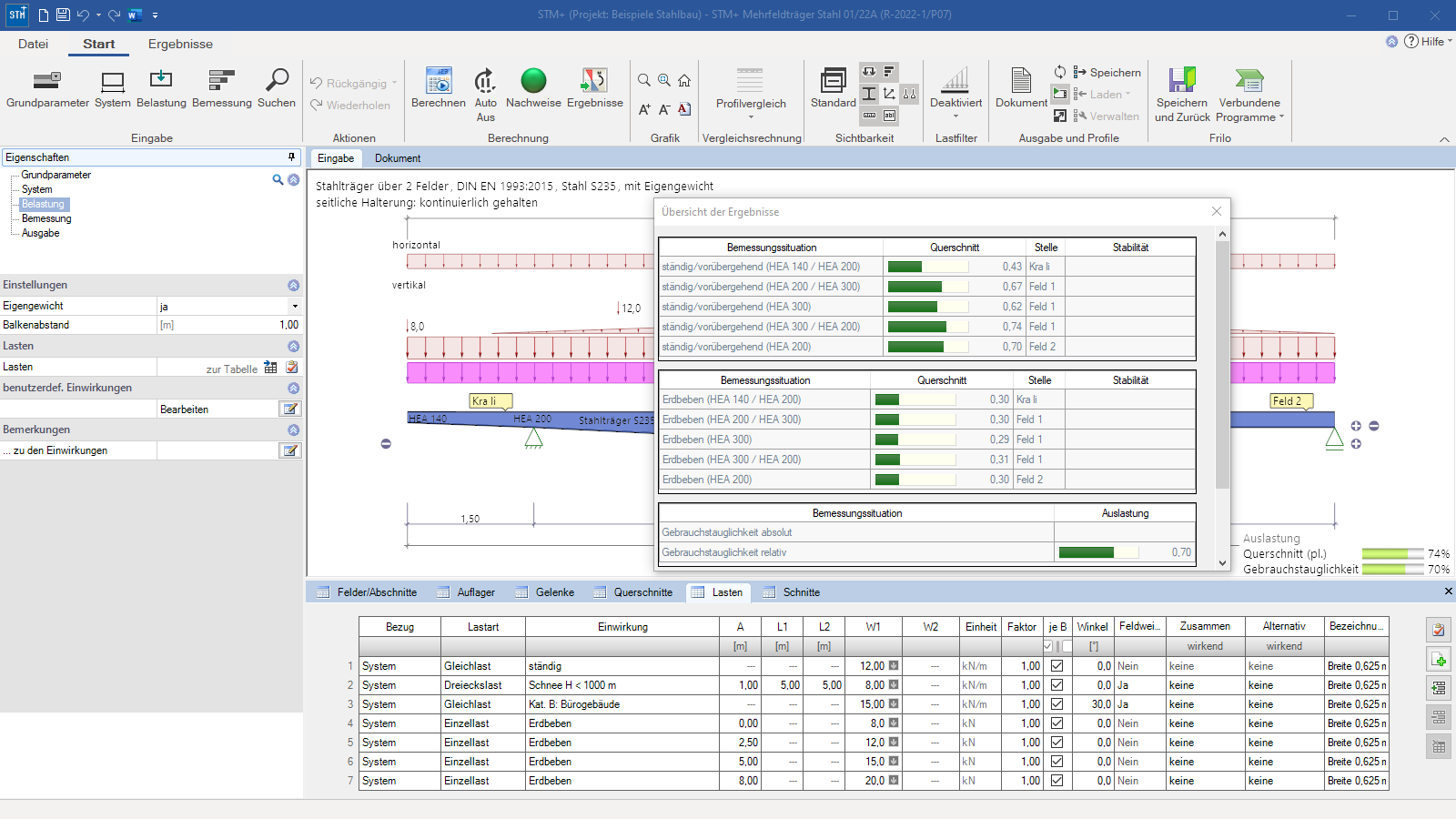Screen dimensions: 1456x819
Task: Switch to the Ergebnisse ribbon tab
Action: click(x=180, y=44)
